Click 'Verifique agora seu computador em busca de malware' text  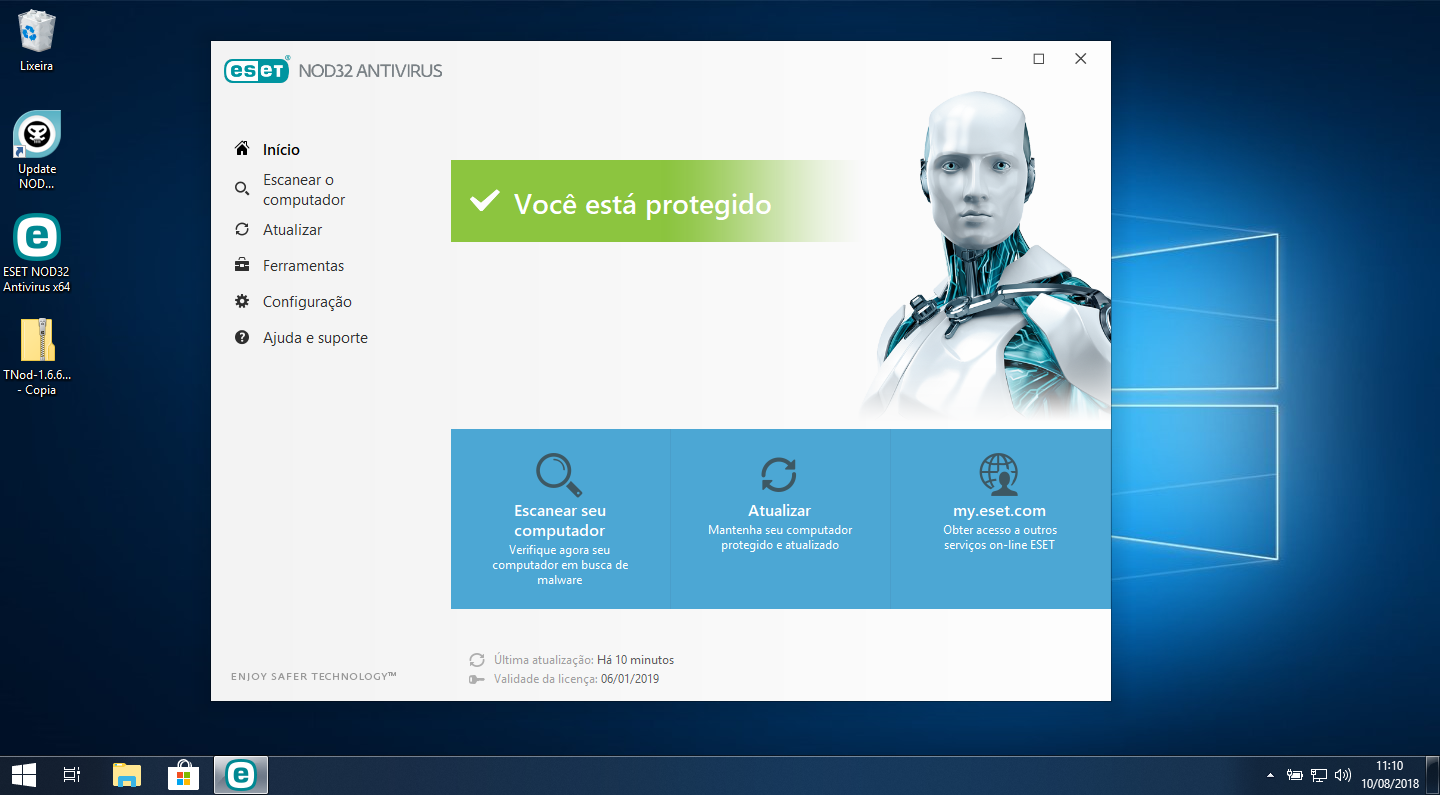pyautogui.click(x=560, y=565)
